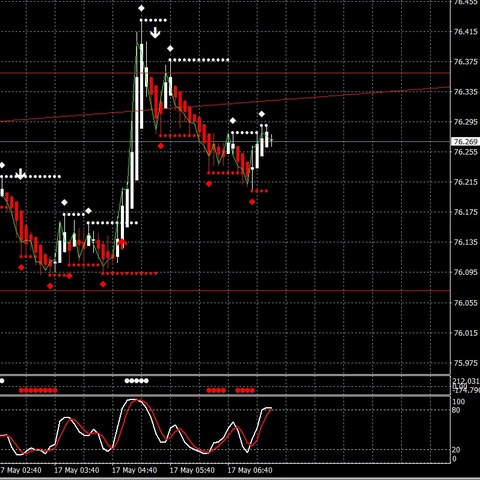The image size is (480, 480).
Task: Select the upper red horizontal resistance line
Action: click(x=225, y=73)
